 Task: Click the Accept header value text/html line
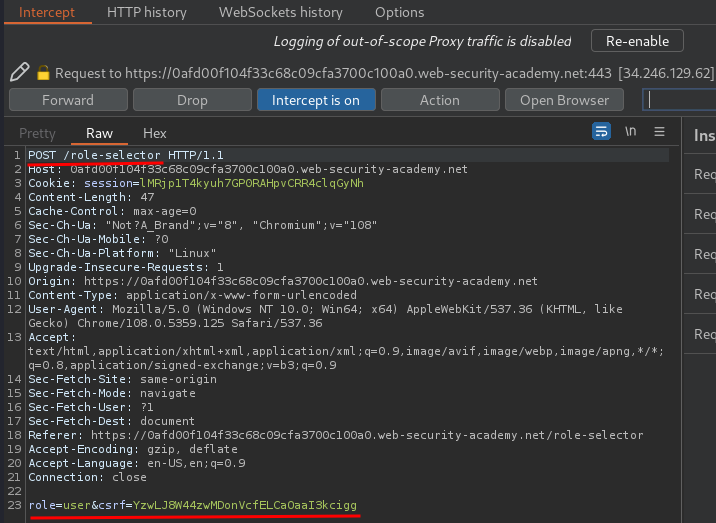(x=346, y=351)
